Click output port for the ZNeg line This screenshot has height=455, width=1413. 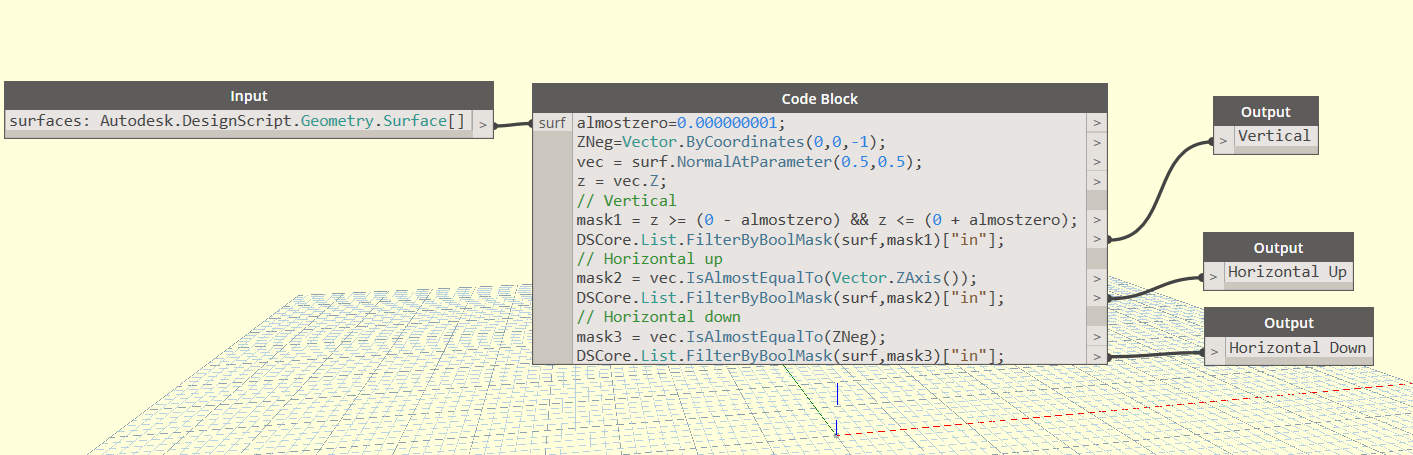[1097, 142]
